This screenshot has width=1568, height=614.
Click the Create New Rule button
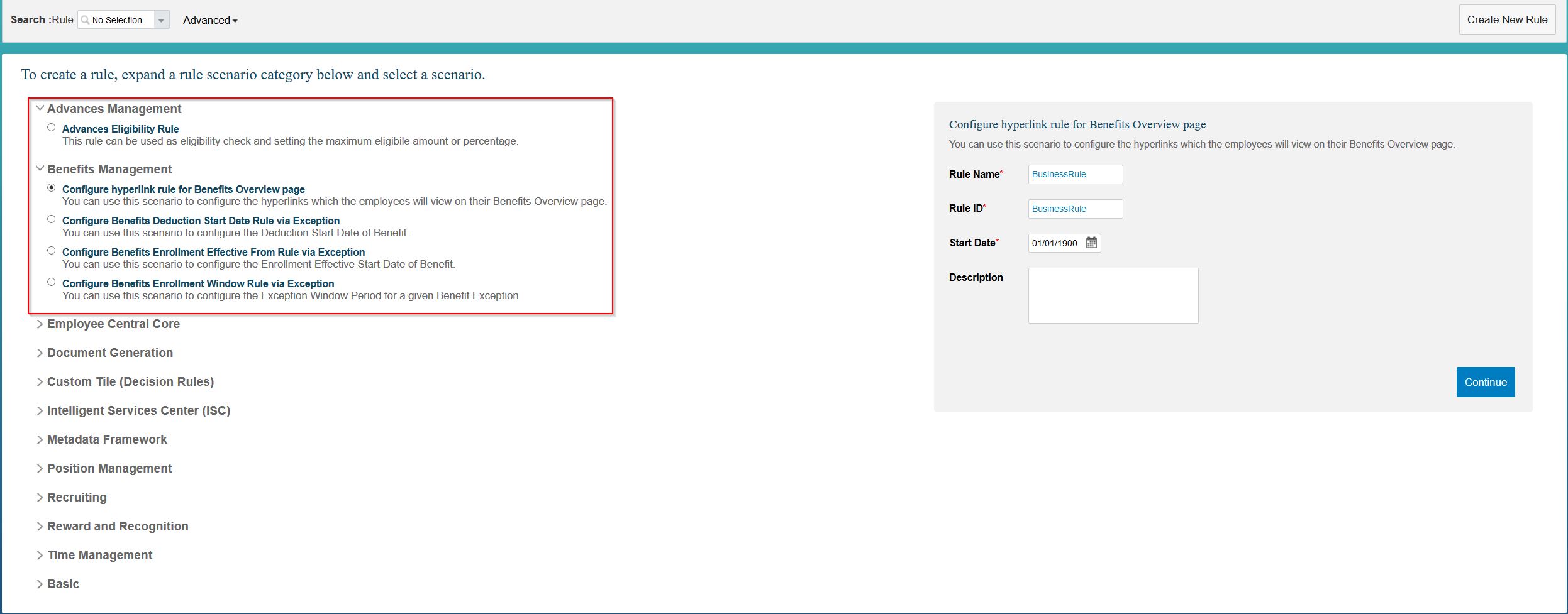(x=1507, y=19)
